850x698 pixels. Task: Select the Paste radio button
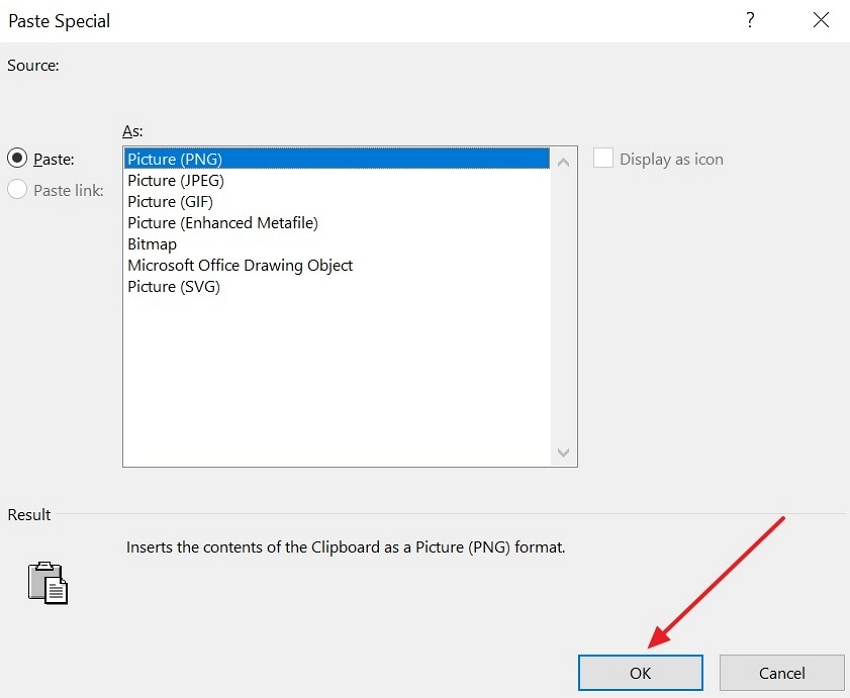pyautogui.click(x=15, y=158)
